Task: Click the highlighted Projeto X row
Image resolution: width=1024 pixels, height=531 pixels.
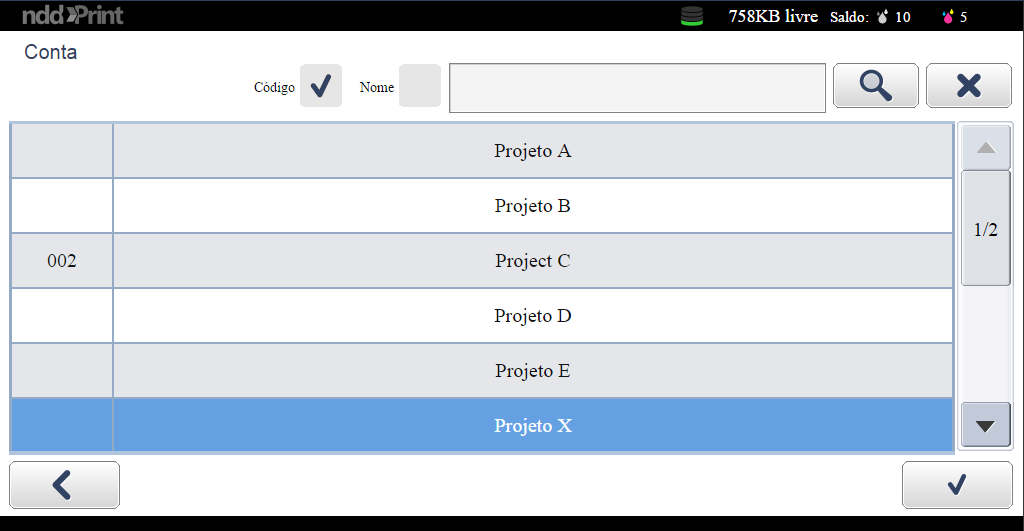Action: click(532, 426)
